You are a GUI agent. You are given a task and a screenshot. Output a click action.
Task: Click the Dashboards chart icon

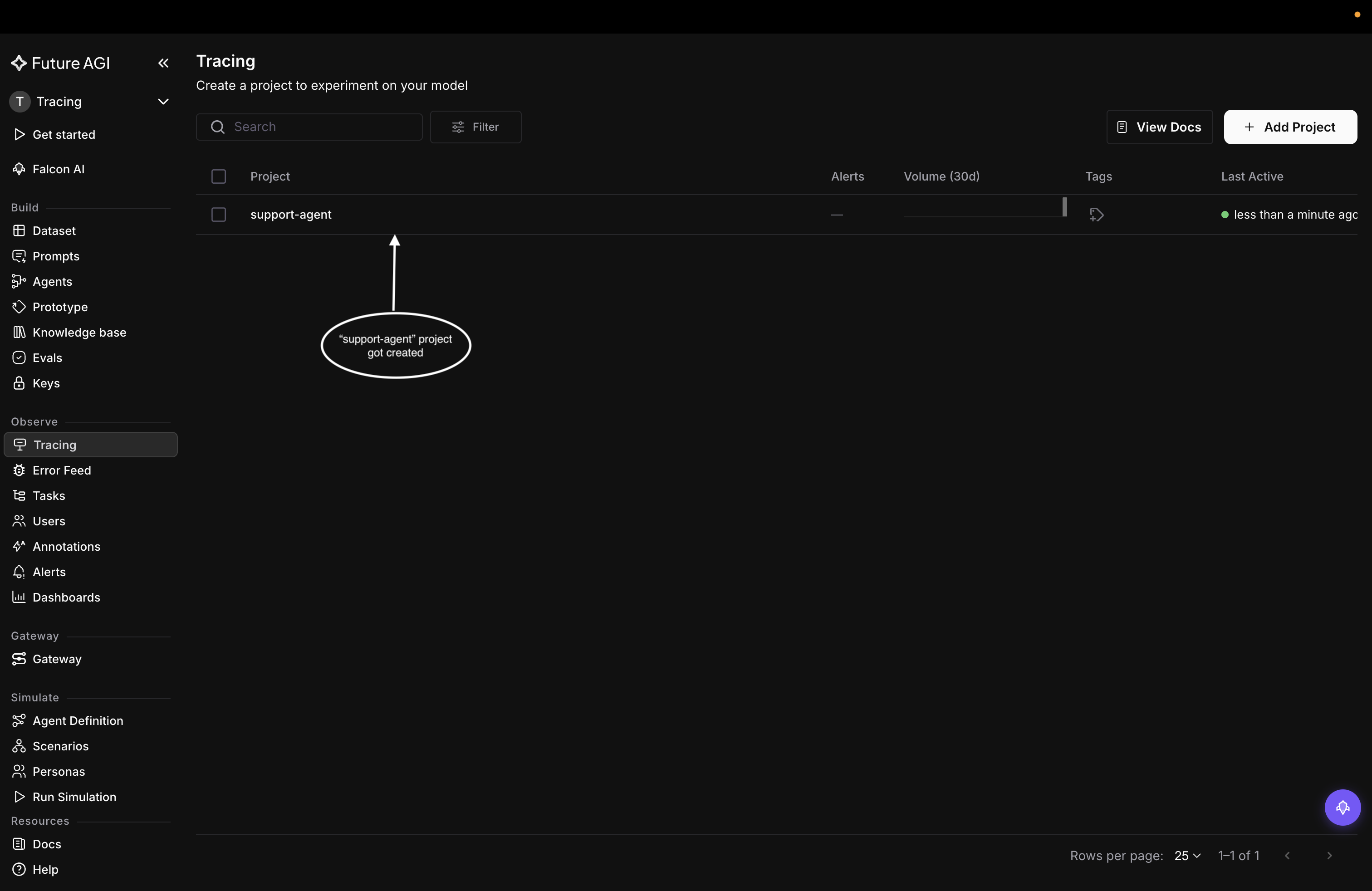(x=19, y=597)
